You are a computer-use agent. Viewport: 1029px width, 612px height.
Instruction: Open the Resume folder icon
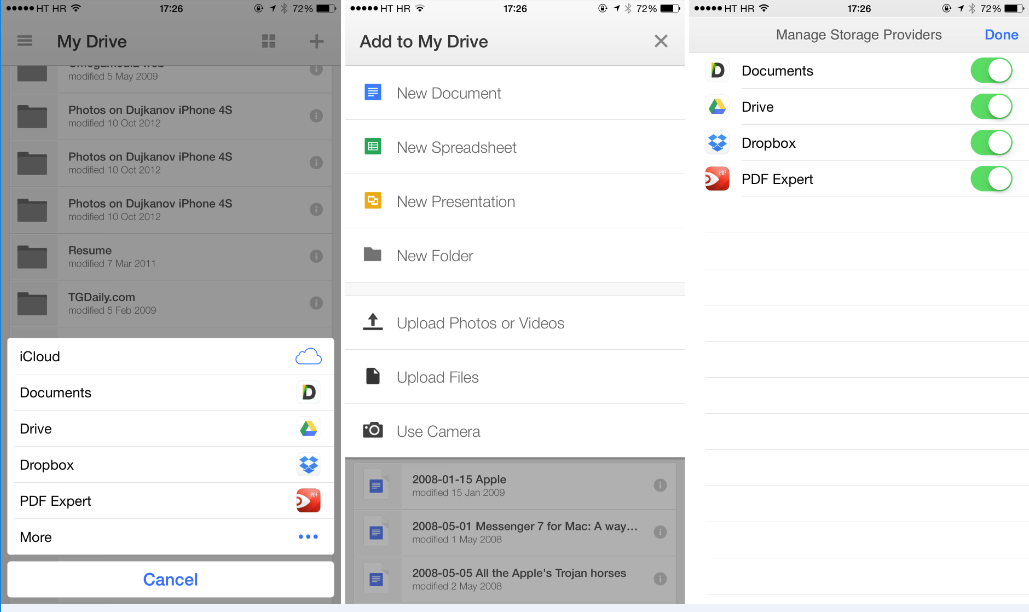click(32, 256)
